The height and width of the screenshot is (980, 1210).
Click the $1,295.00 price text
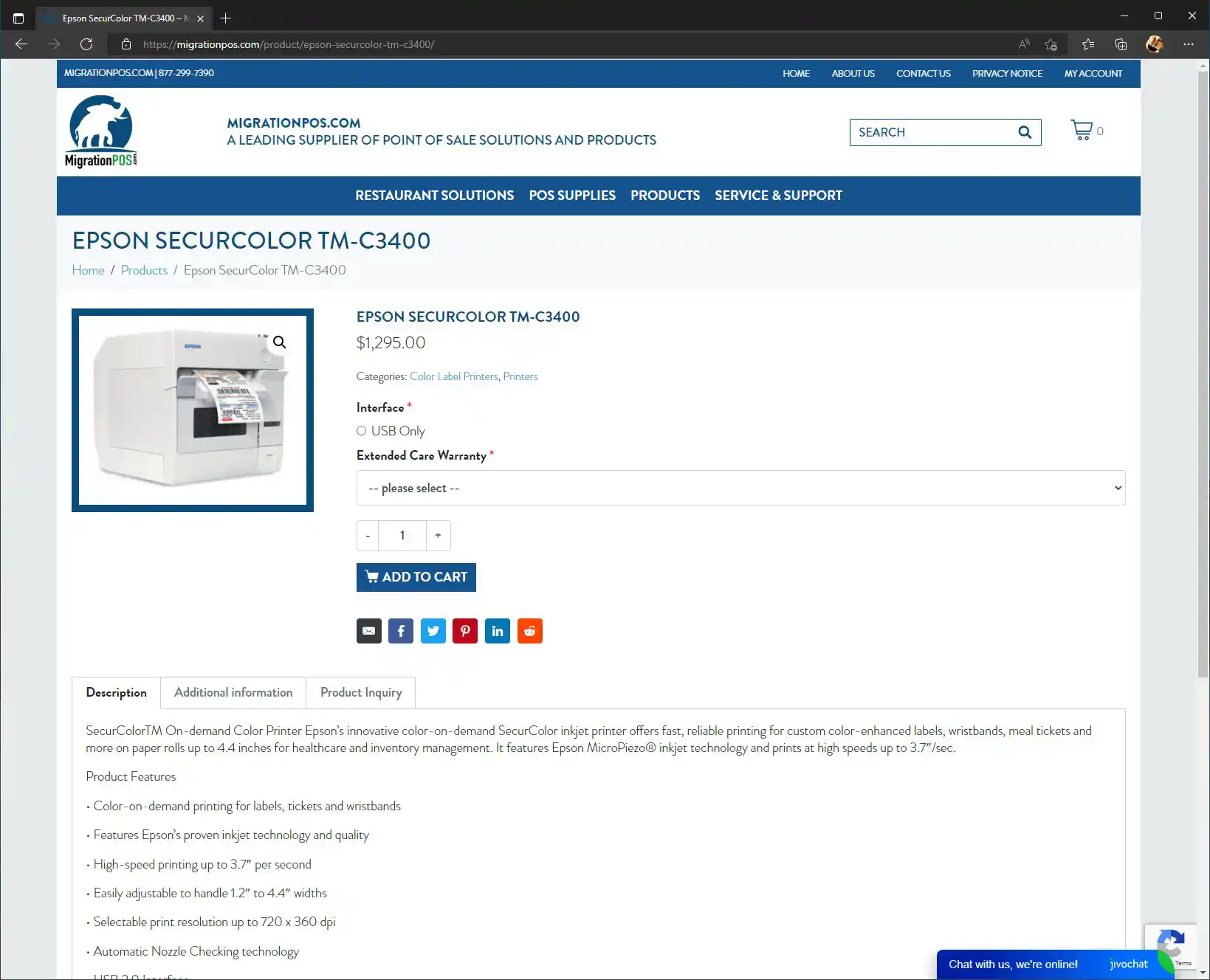click(x=391, y=343)
